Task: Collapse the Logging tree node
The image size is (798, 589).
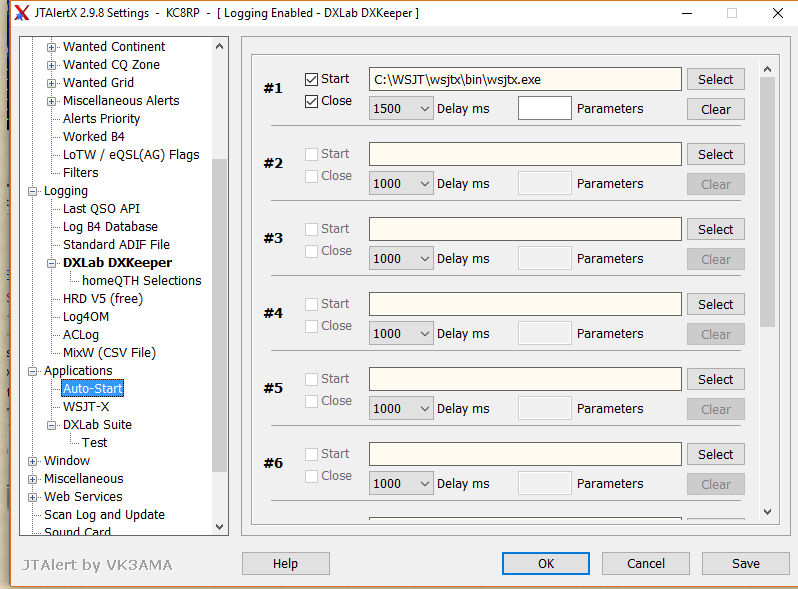Action: 33,191
